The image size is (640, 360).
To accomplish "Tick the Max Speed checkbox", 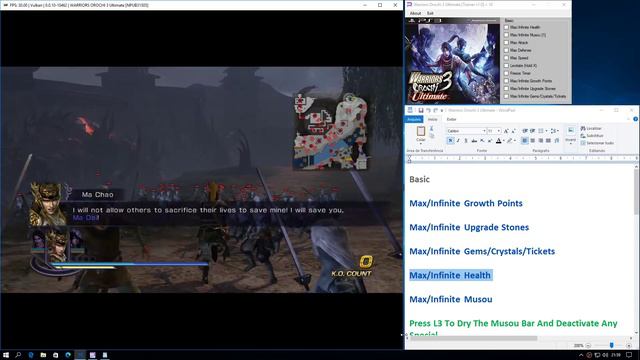I will pyautogui.click(x=507, y=58).
